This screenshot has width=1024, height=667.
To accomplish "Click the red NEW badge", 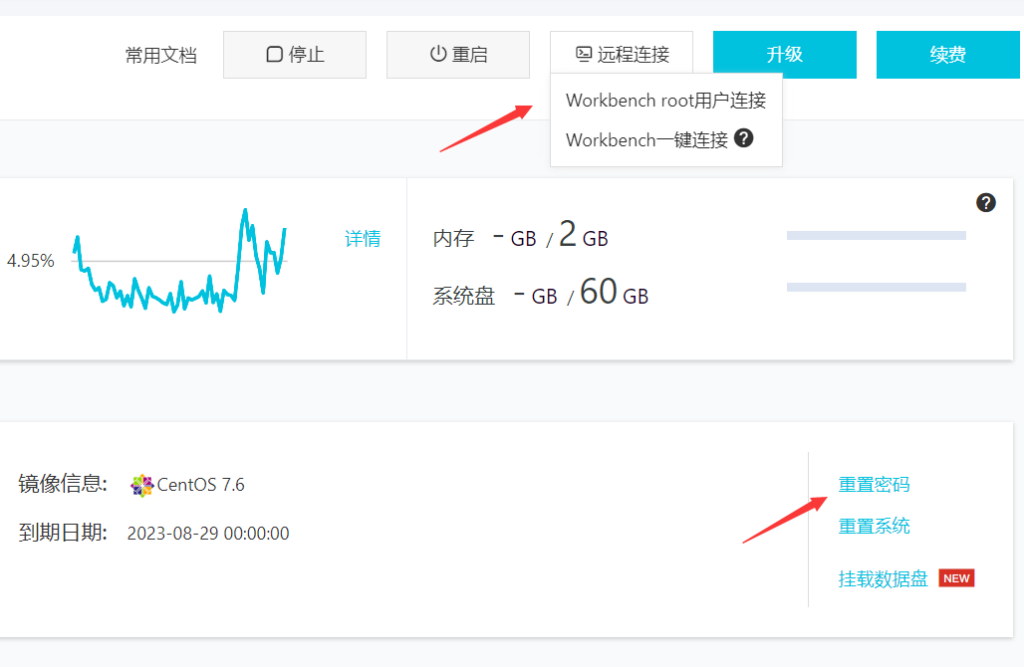I will pos(956,578).
